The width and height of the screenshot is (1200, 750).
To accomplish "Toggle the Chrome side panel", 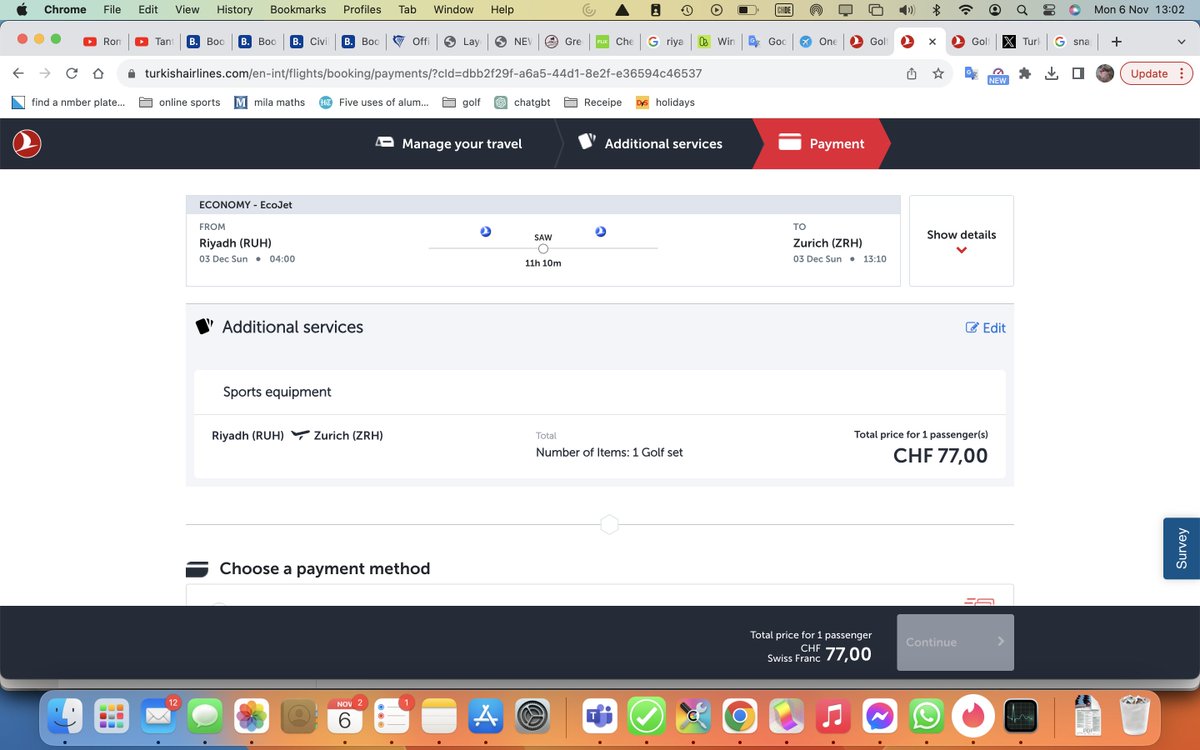I will (x=1078, y=73).
